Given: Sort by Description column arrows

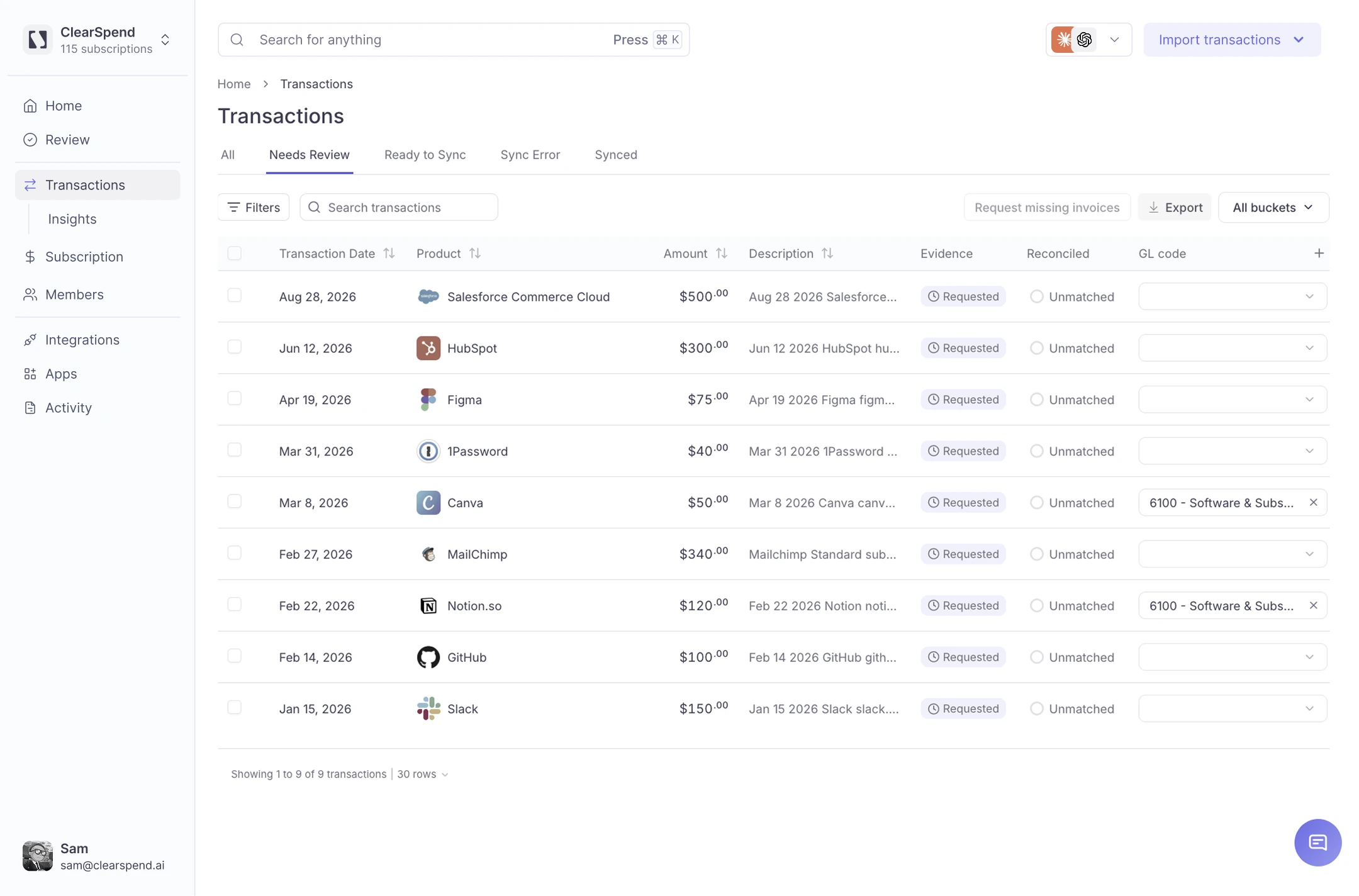Looking at the screenshot, I should point(827,253).
